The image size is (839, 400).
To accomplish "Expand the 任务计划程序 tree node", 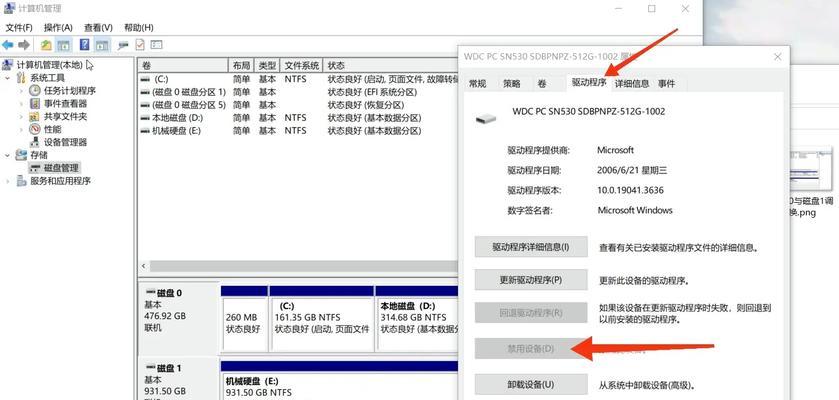I will pyautogui.click(x=21, y=91).
